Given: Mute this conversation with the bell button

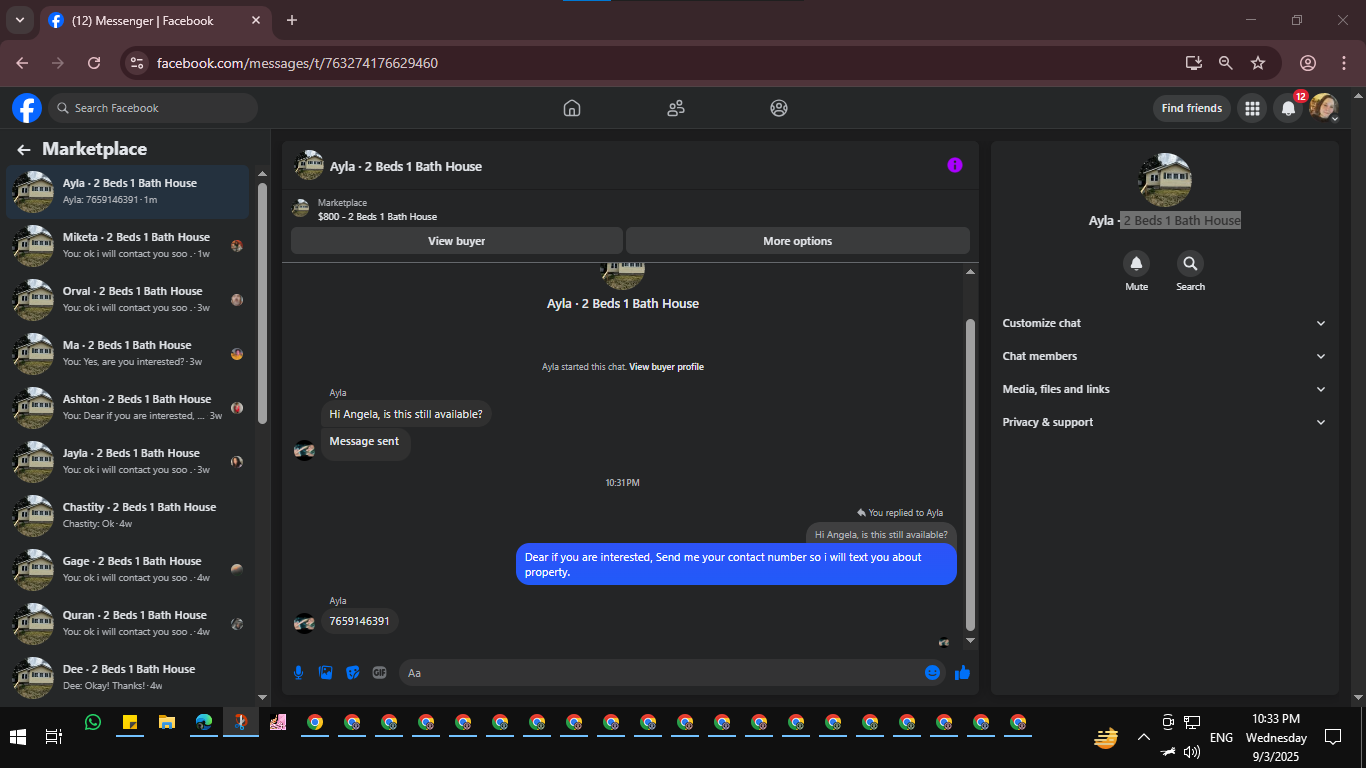Looking at the screenshot, I should click(1136, 264).
